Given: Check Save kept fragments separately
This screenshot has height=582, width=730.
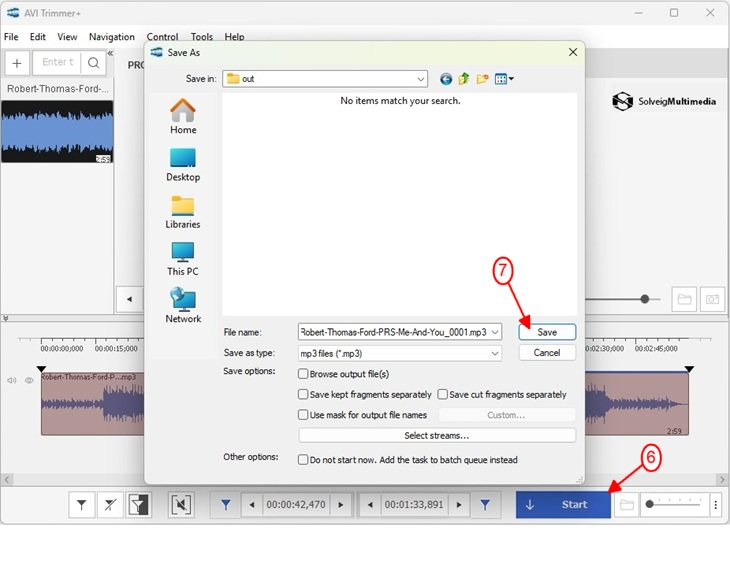Looking at the screenshot, I should tap(303, 394).
